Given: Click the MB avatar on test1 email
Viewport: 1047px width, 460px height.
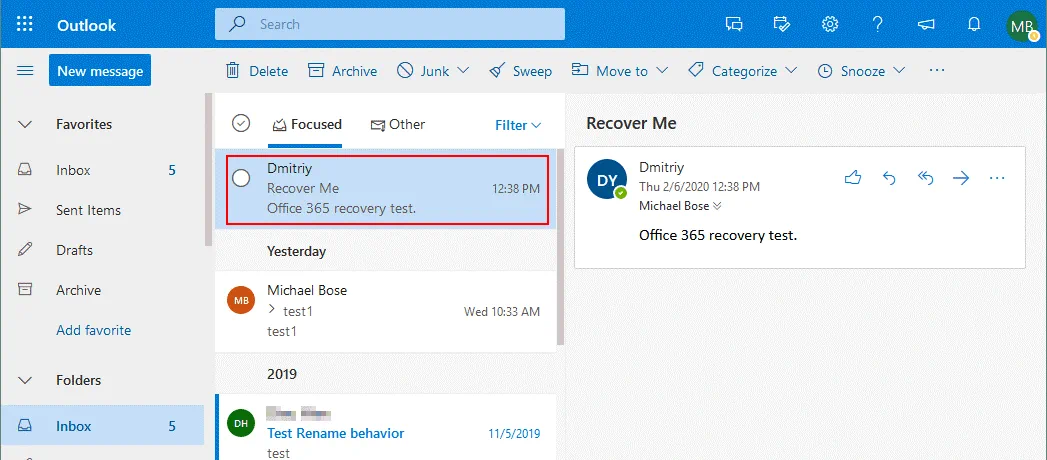Looking at the screenshot, I should click(x=241, y=300).
